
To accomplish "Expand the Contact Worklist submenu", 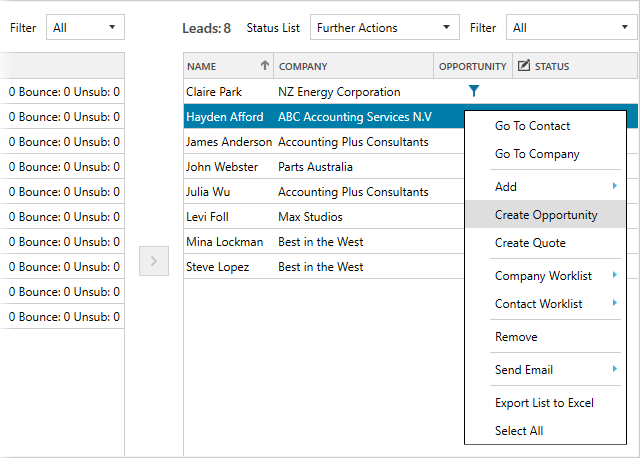I will (614, 304).
